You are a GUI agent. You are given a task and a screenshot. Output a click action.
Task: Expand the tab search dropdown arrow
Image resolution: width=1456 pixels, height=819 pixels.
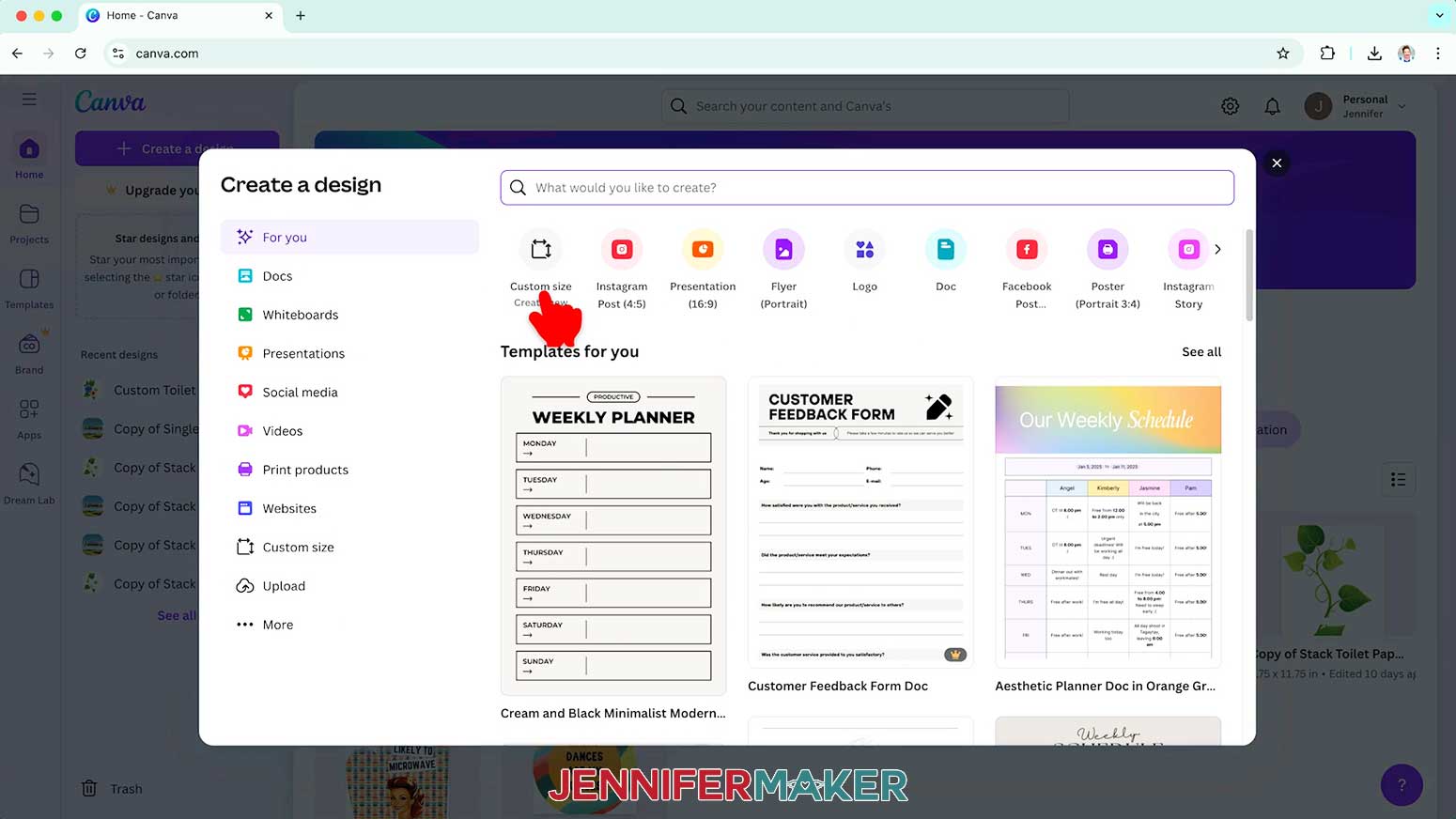pyautogui.click(x=1439, y=15)
